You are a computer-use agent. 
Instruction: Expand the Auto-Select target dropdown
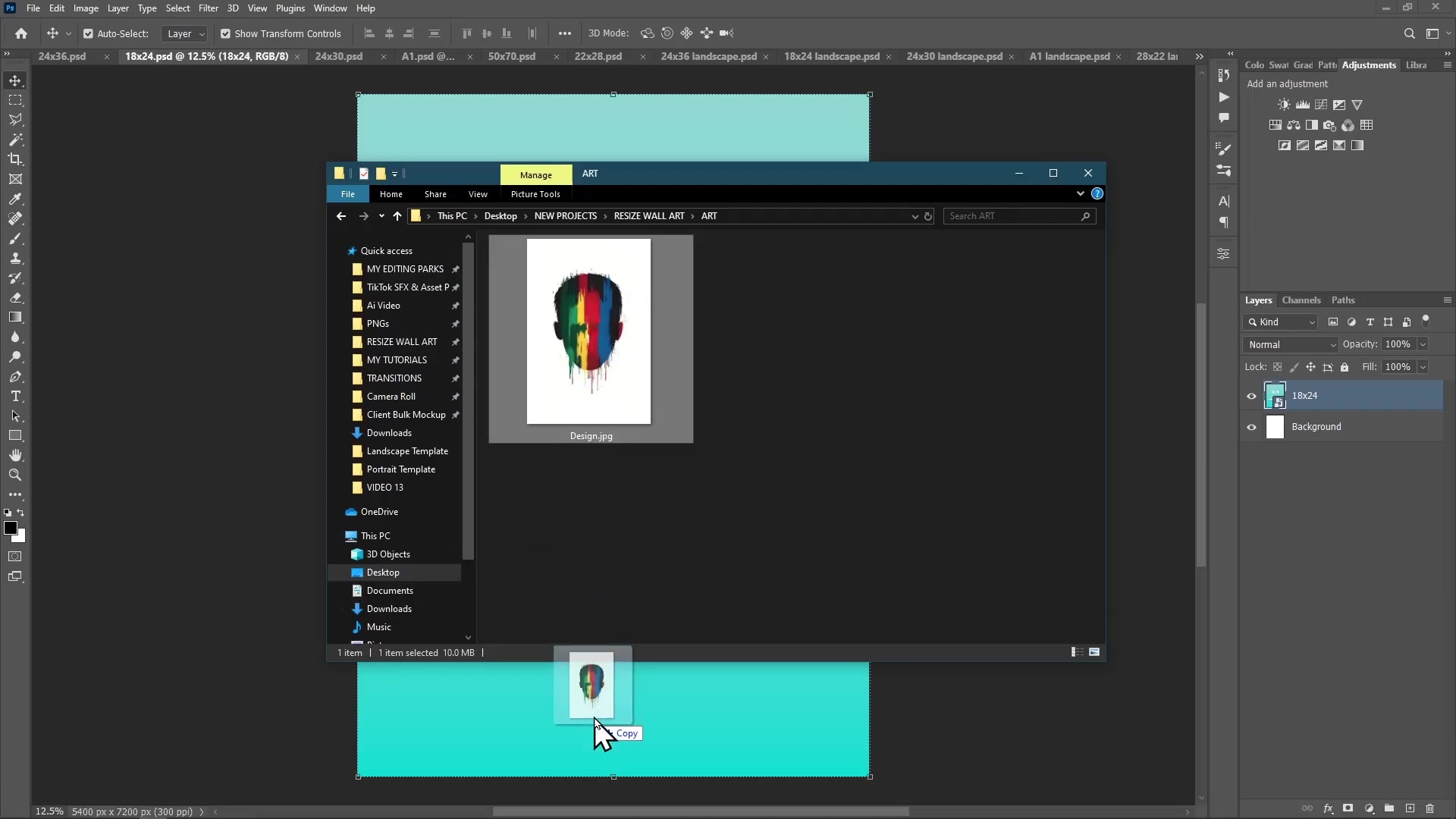(x=200, y=33)
